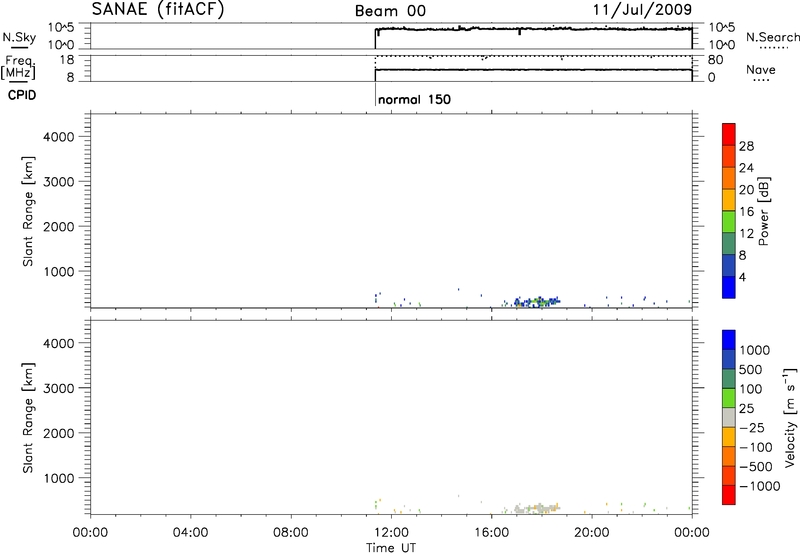Click the N.Sky legend label
This screenshot has width=800, height=554.
point(19,37)
